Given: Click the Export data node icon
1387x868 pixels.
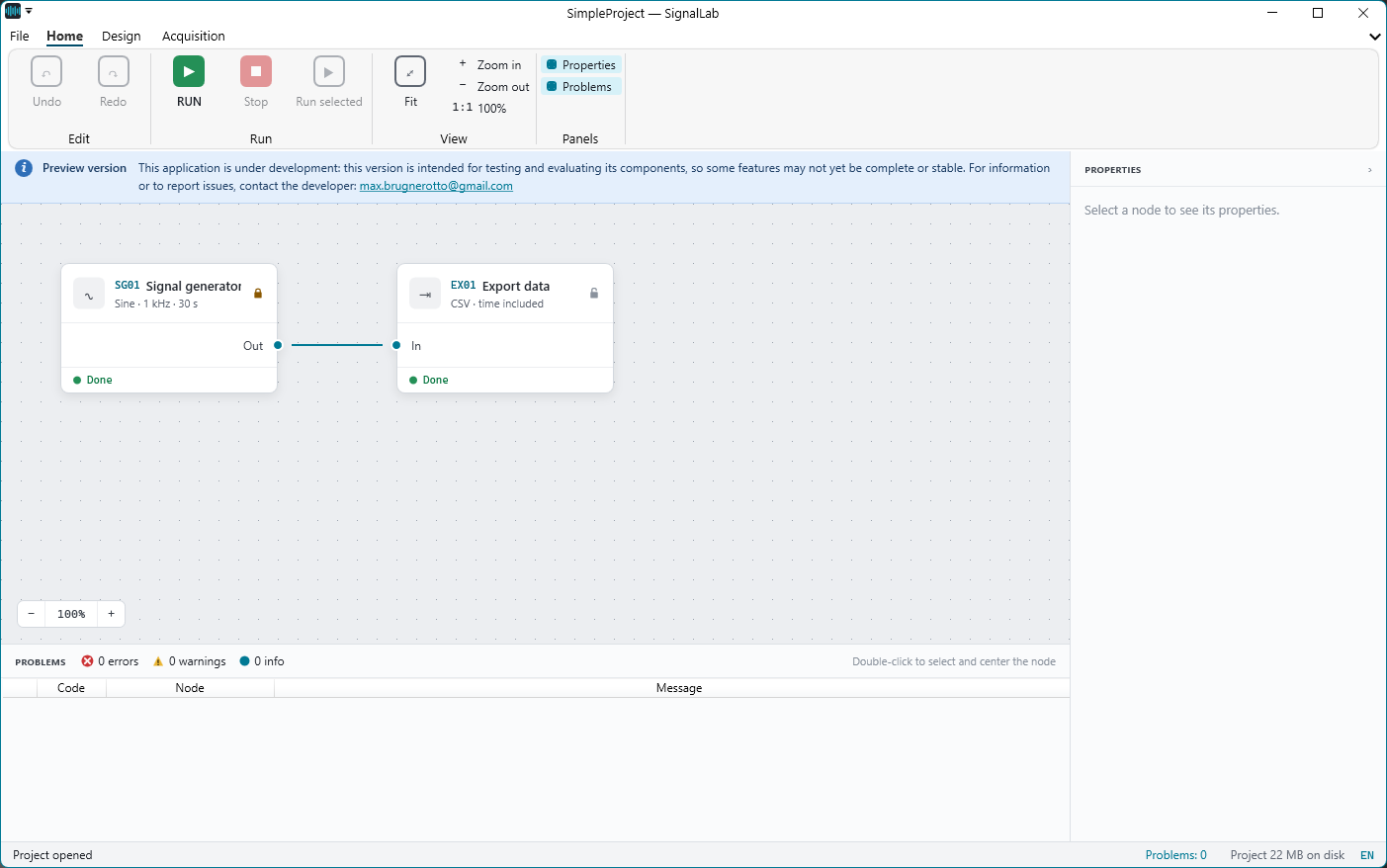Looking at the screenshot, I should (x=425, y=294).
